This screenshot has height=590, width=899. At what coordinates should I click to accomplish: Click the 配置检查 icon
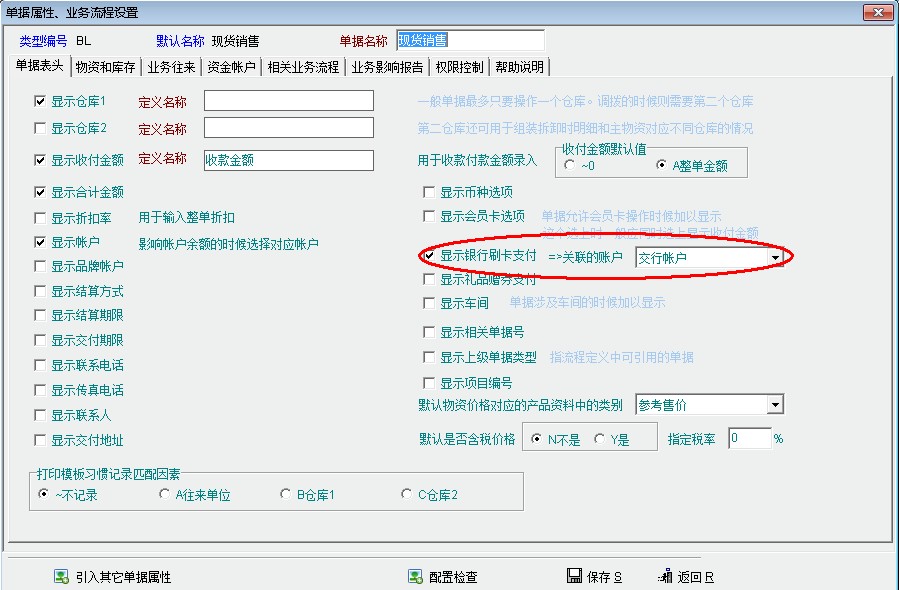tap(415, 577)
